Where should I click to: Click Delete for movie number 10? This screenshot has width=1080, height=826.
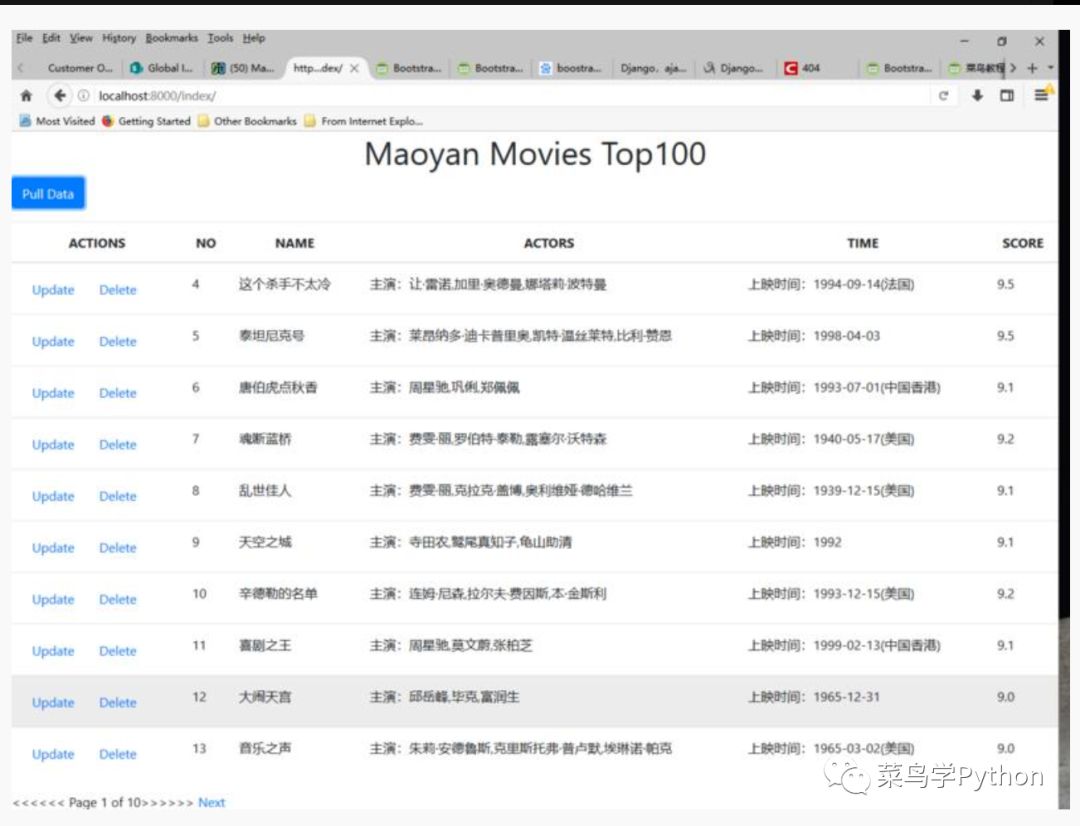tap(118, 600)
